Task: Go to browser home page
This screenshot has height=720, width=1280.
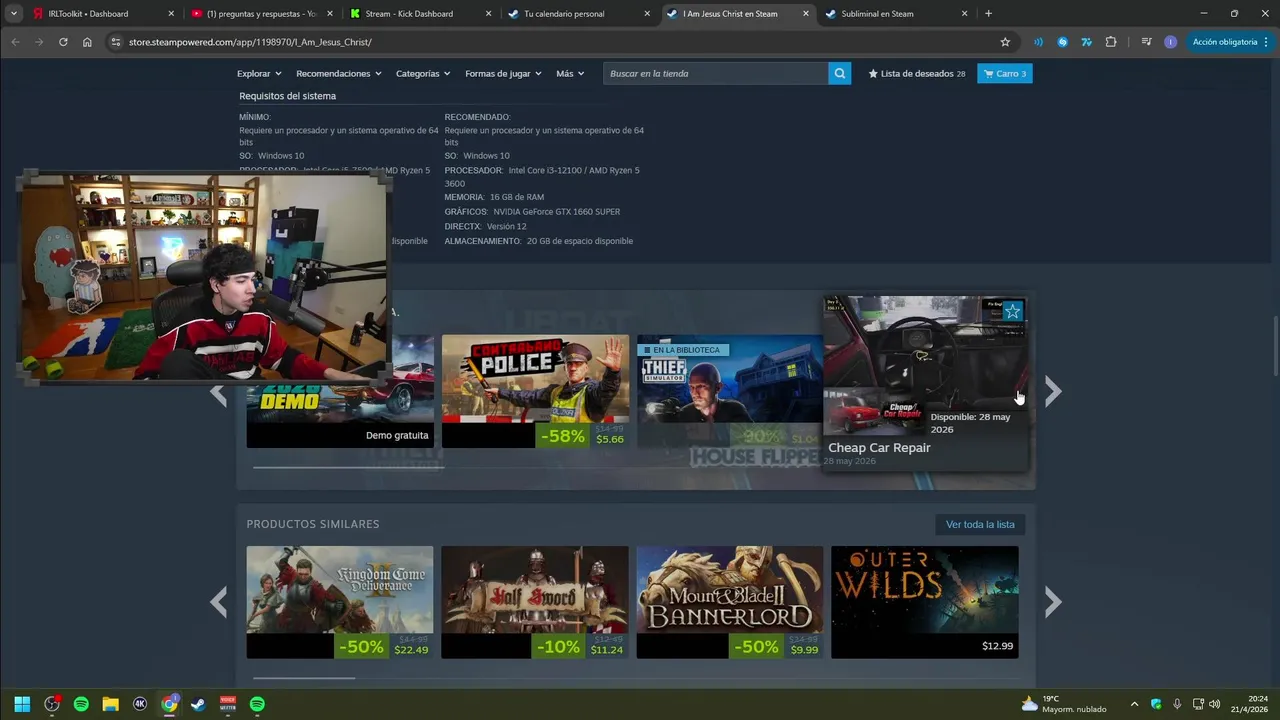Action: [87, 42]
